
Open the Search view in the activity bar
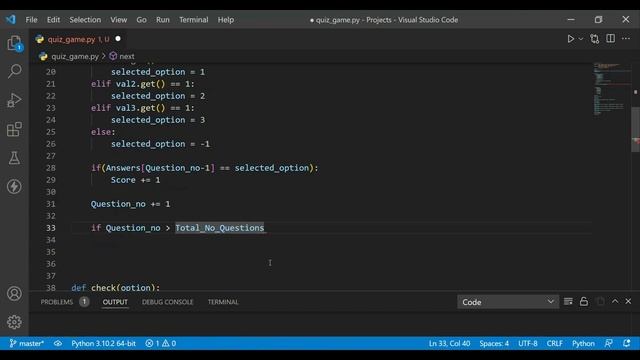(14, 71)
